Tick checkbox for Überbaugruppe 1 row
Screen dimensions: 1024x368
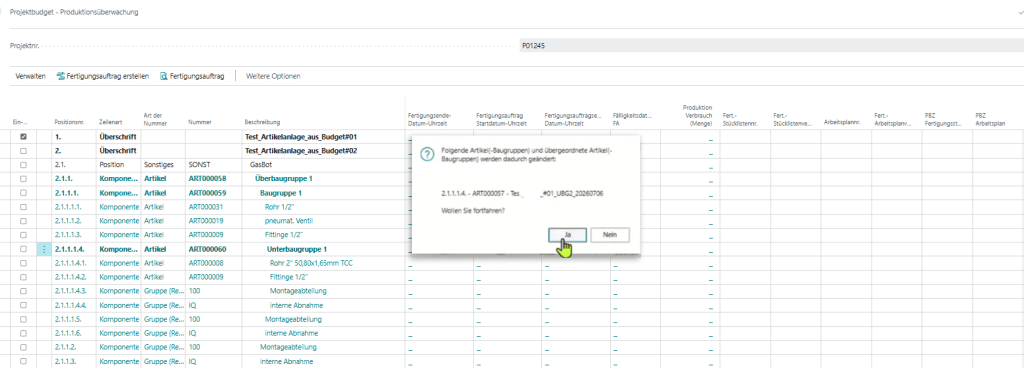pyautogui.click(x=24, y=179)
